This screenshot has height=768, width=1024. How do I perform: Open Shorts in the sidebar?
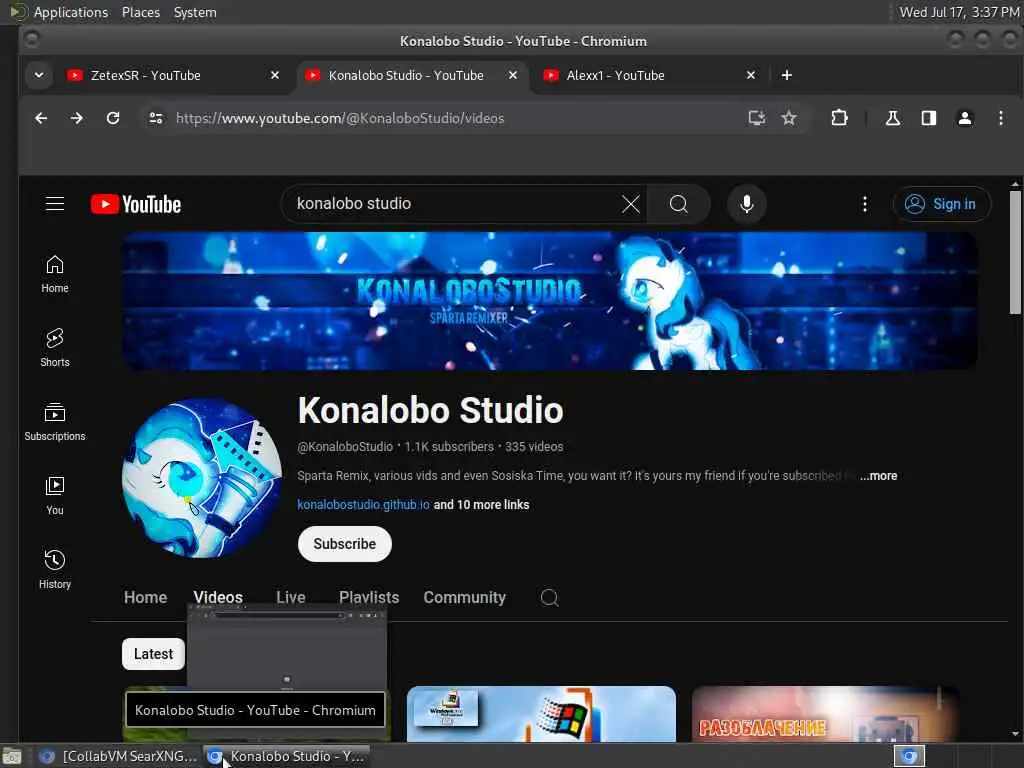pos(55,348)
